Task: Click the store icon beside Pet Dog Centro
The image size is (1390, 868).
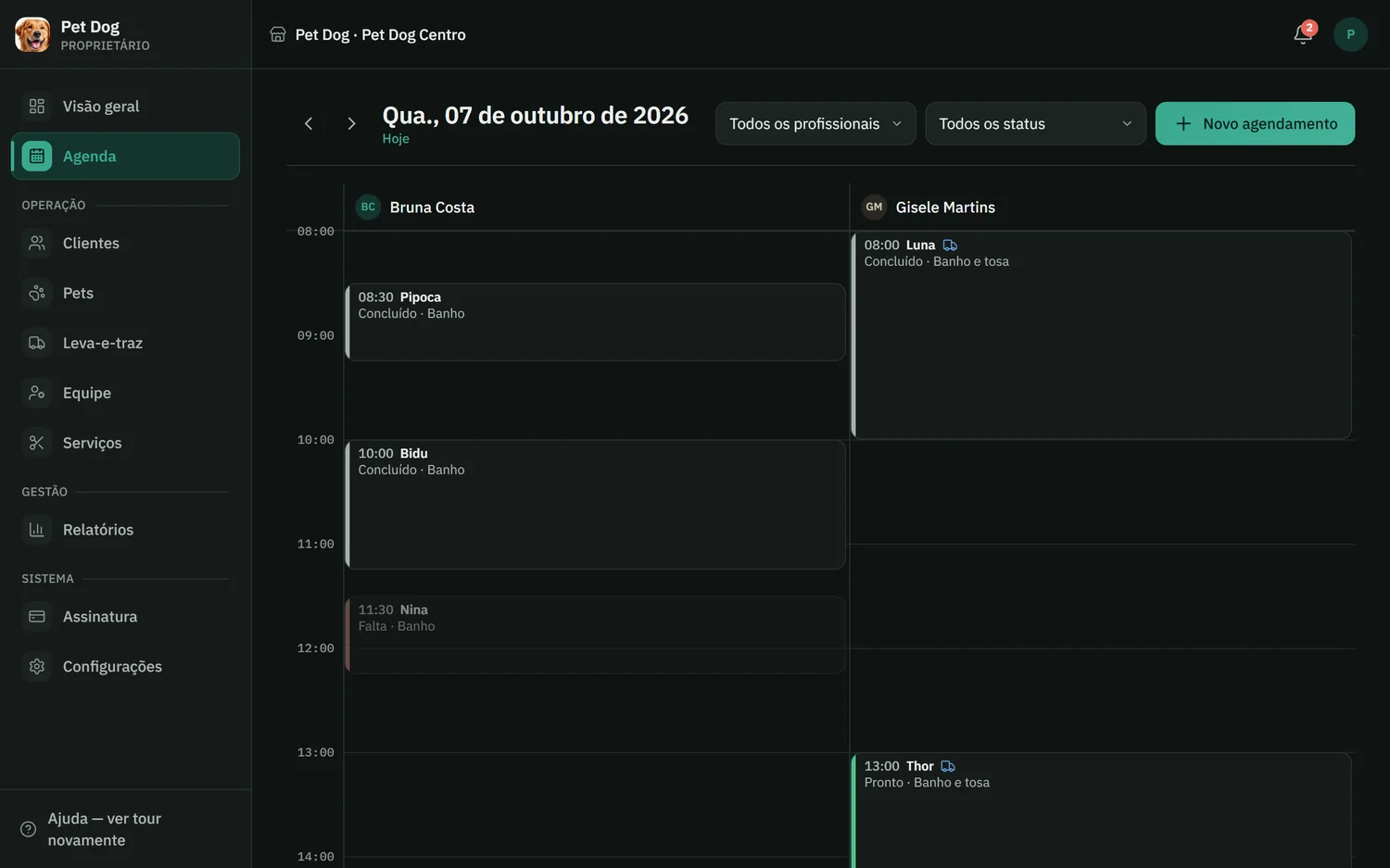Action: coord(278,34)
